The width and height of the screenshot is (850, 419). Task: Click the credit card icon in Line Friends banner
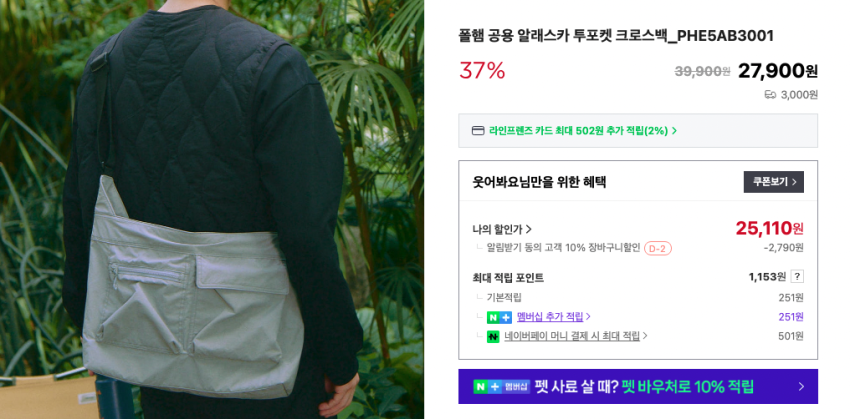[x=478, y=131]
